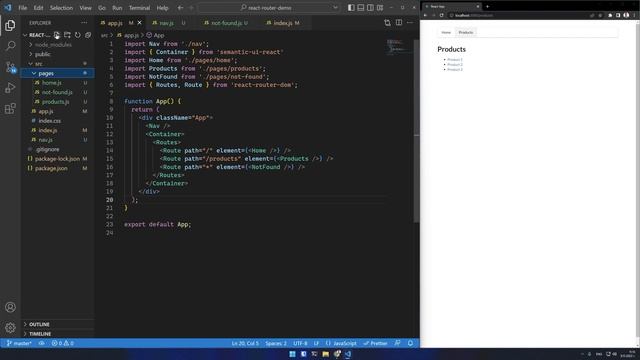
Task: Open the Selection menu
Action: [x=61, y=8]
